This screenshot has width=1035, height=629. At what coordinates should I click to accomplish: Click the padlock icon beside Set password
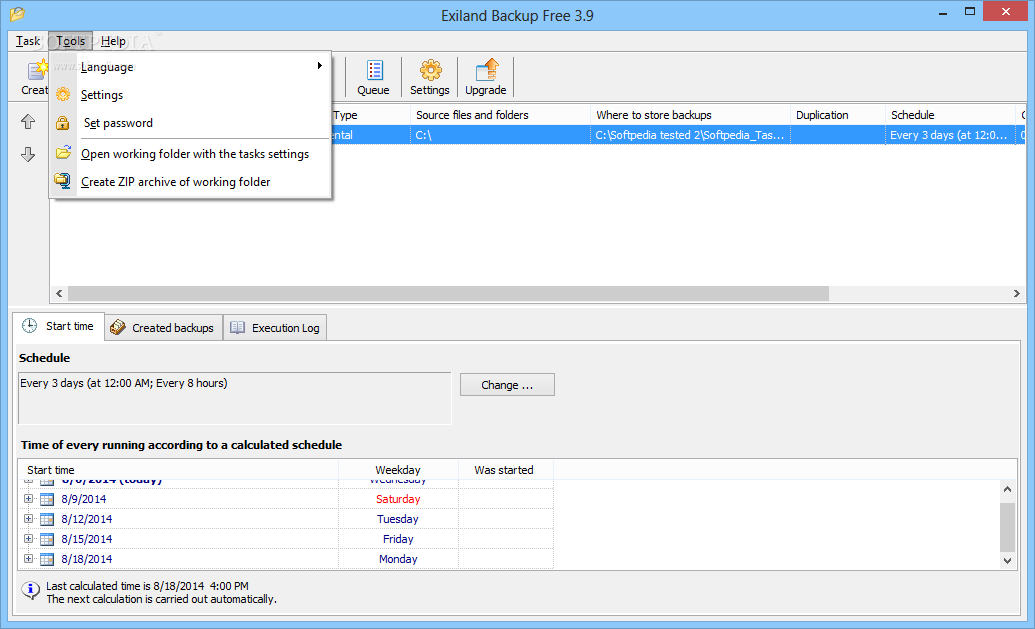click(63, 123)
